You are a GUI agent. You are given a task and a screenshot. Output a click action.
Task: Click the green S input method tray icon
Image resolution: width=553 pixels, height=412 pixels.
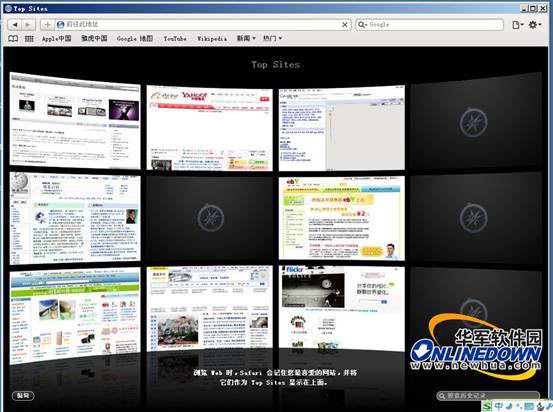[x=487, y=406]
